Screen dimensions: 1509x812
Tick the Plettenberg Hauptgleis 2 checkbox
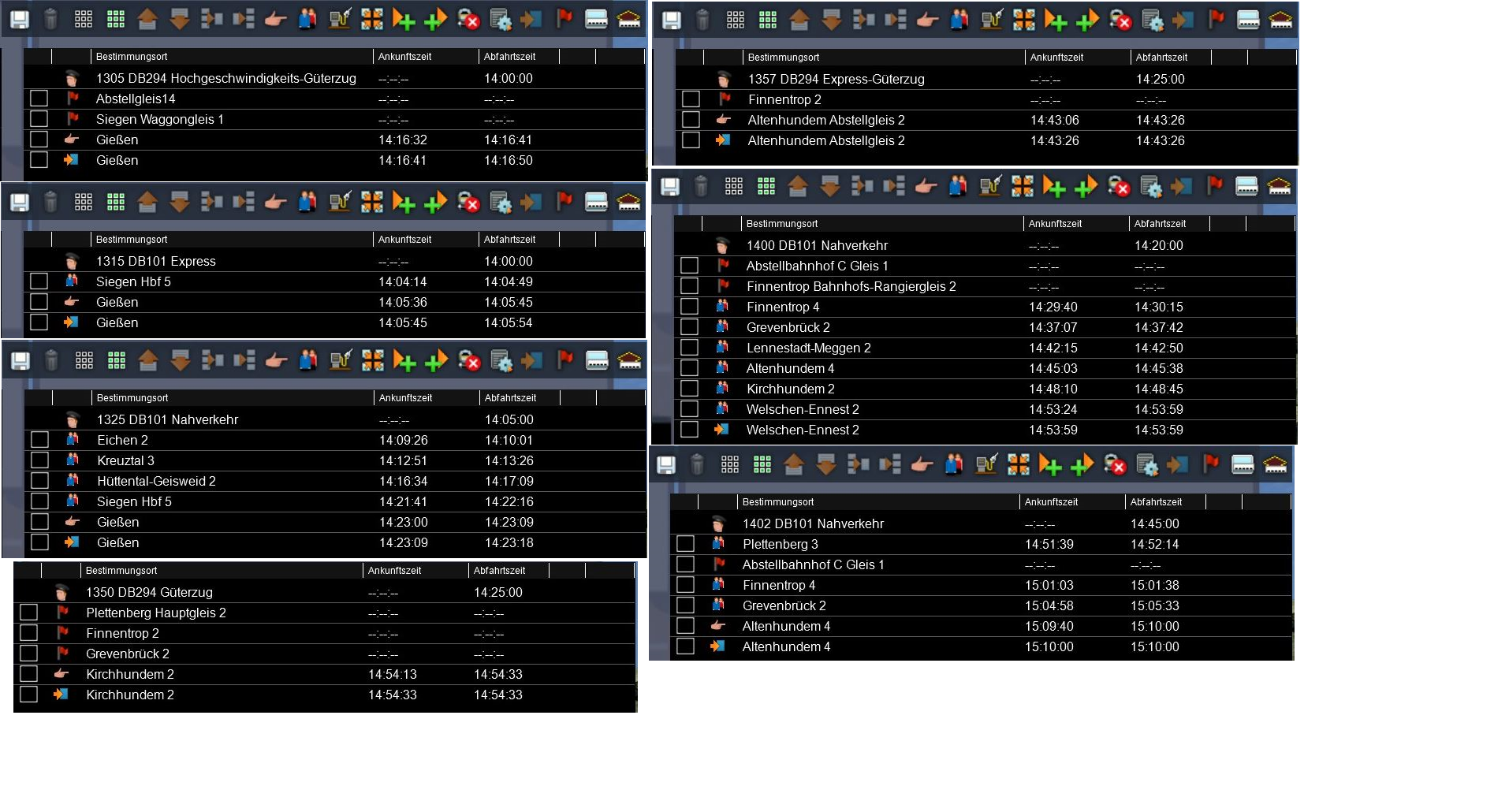(x=28, y=613)
